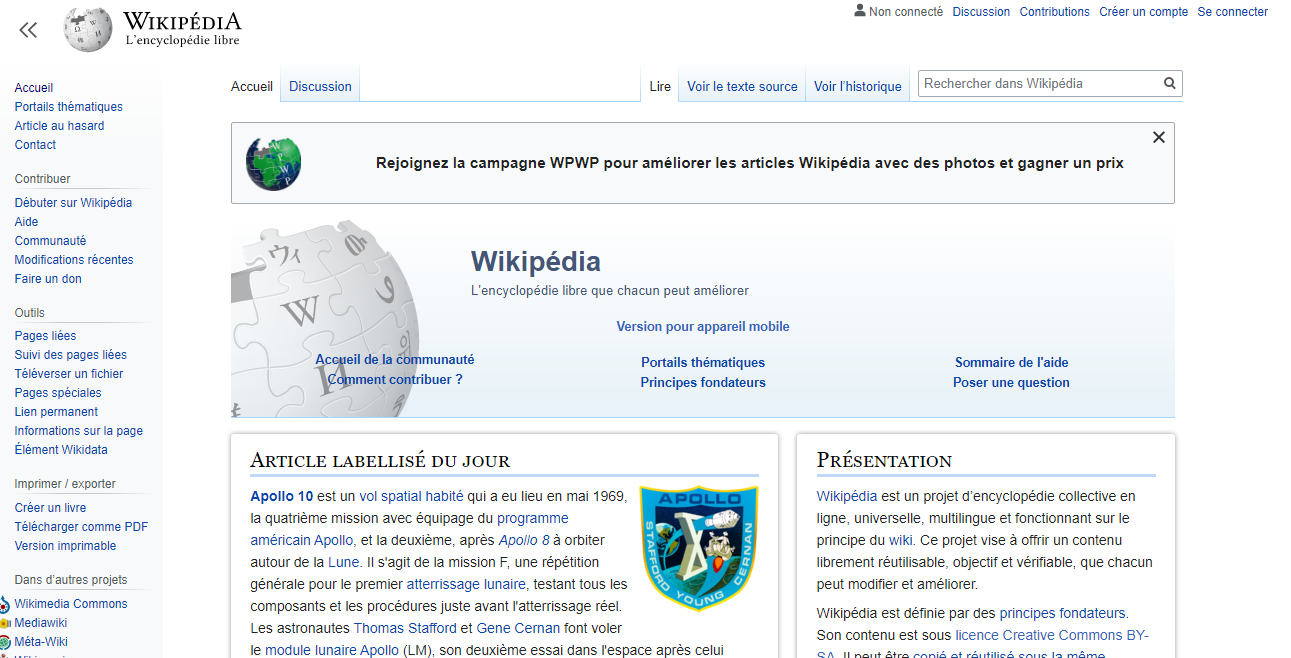The image size is (1291, 658).
Task: Open Accueil in the sidebar
Action: (x=34, y=88)
